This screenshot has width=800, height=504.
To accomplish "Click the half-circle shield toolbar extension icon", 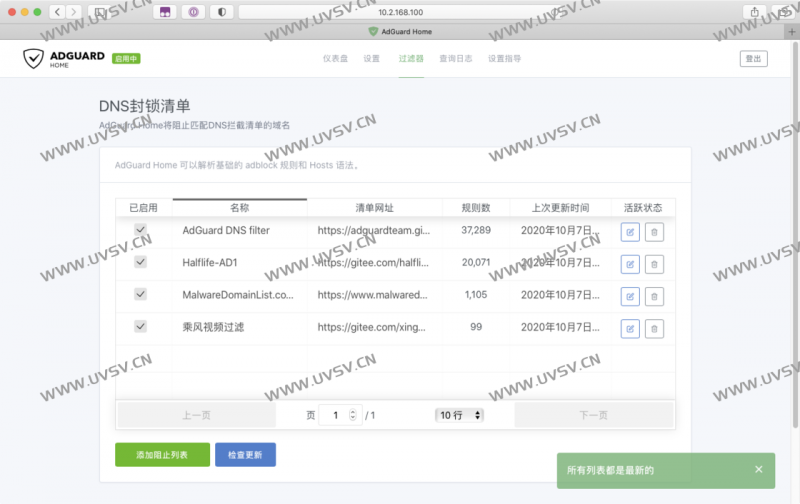I will click(x=221, y=12).
